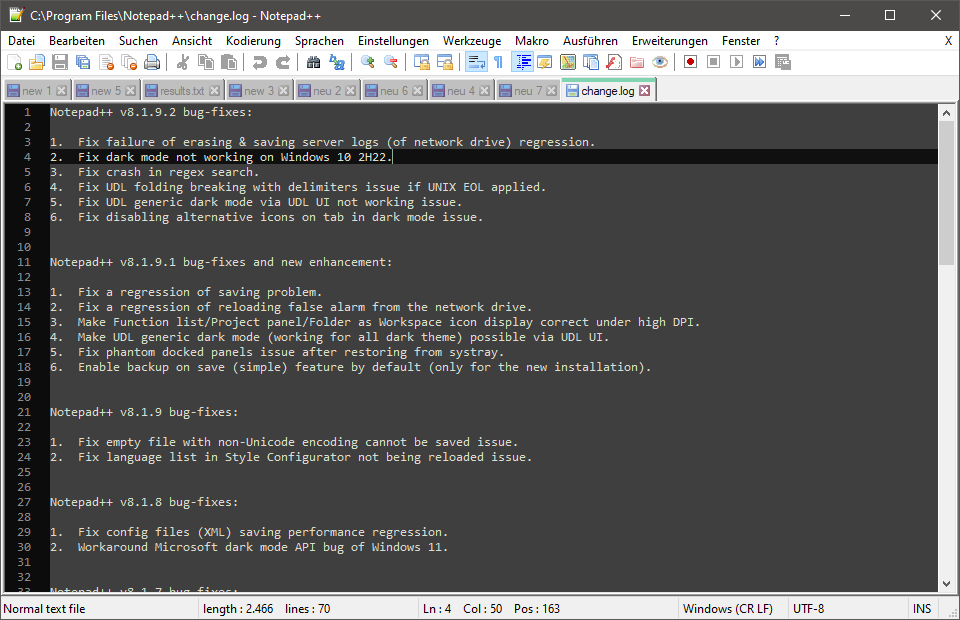Start macro recording with red dot button
This screenshot has height=620, width=960.
pyautogui.click(x=691, y=62)
